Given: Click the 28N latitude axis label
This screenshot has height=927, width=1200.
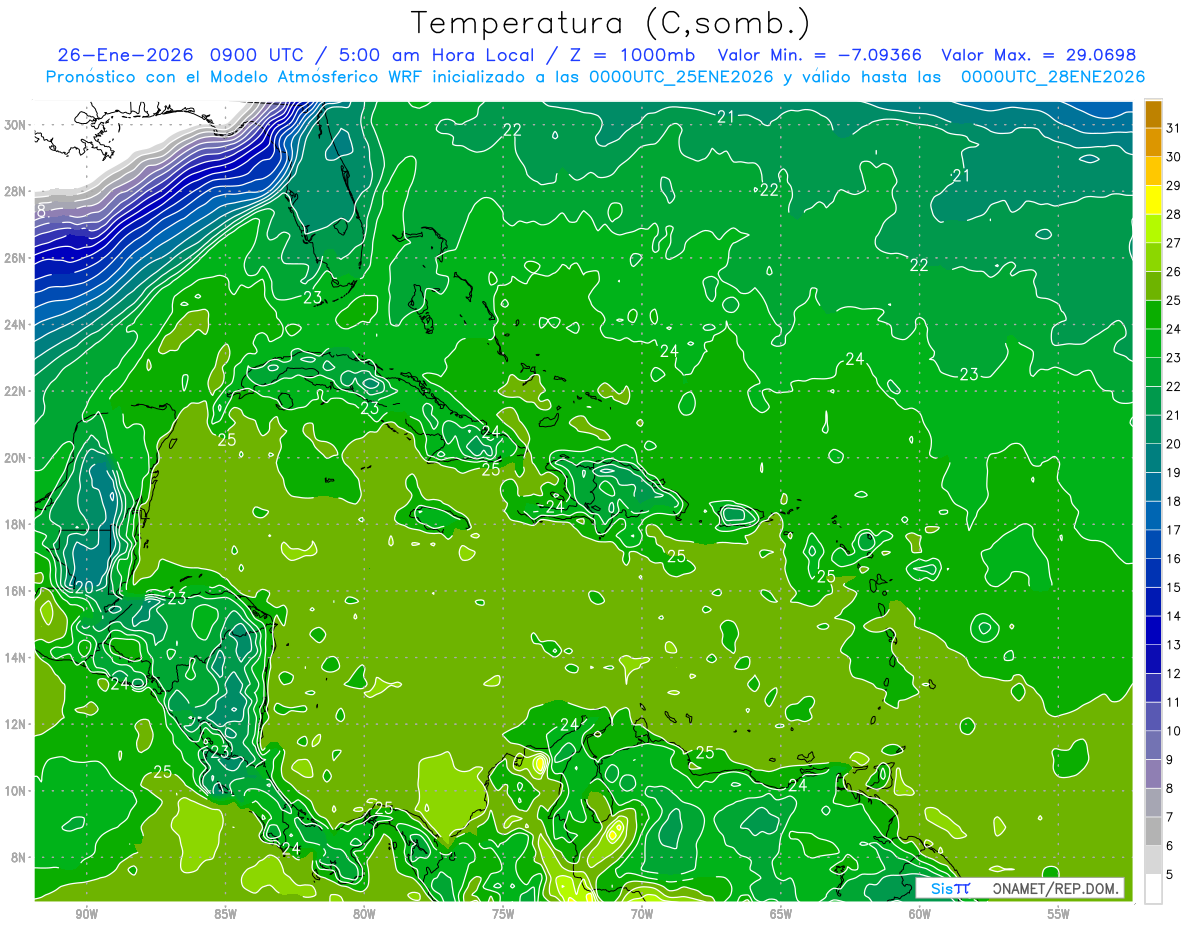Looking at the screenshot, I should [x=17, y=191].
